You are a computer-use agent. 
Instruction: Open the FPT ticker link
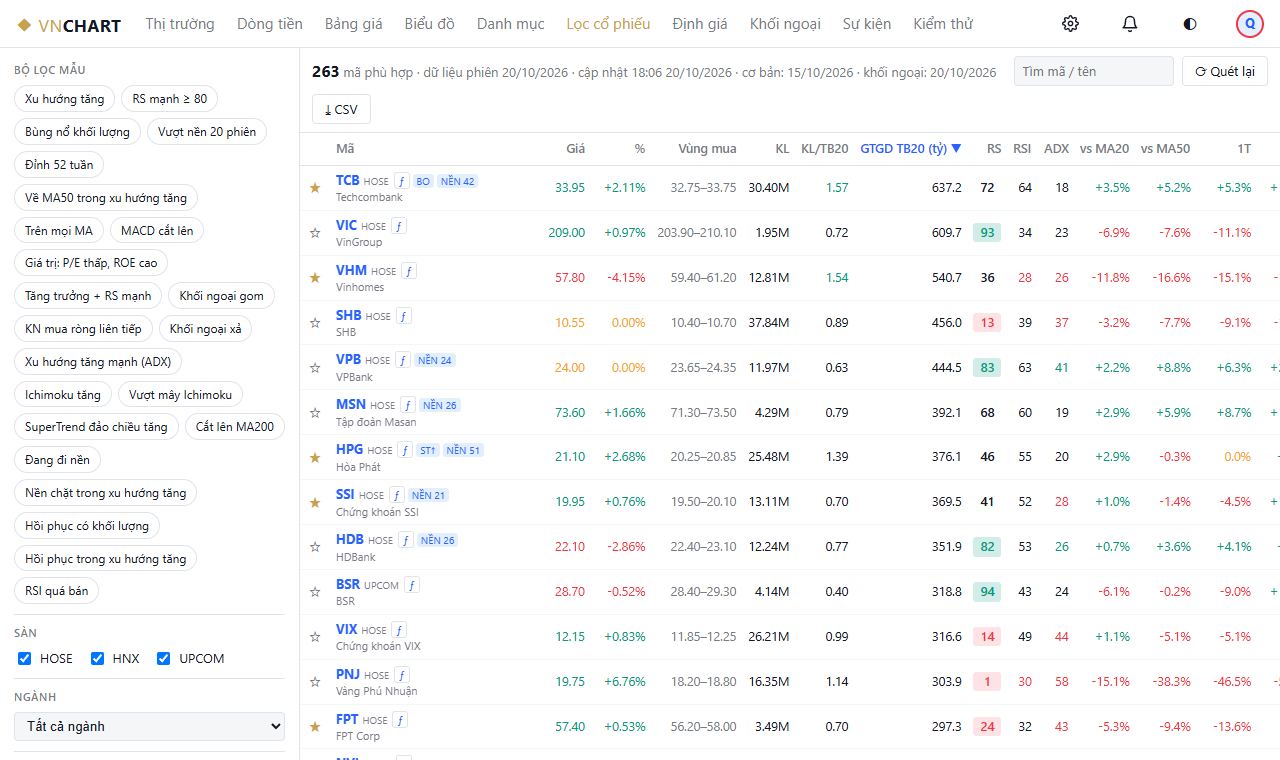pyautogui.click(x=347, y=719)
